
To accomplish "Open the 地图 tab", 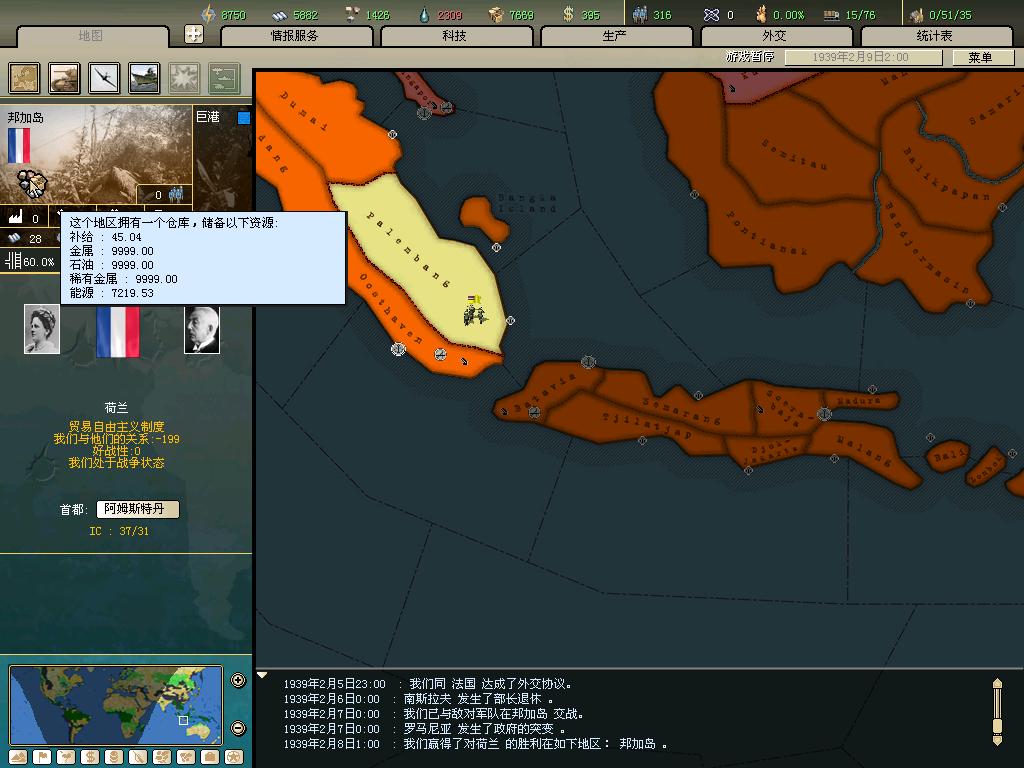I will point(91,36).
